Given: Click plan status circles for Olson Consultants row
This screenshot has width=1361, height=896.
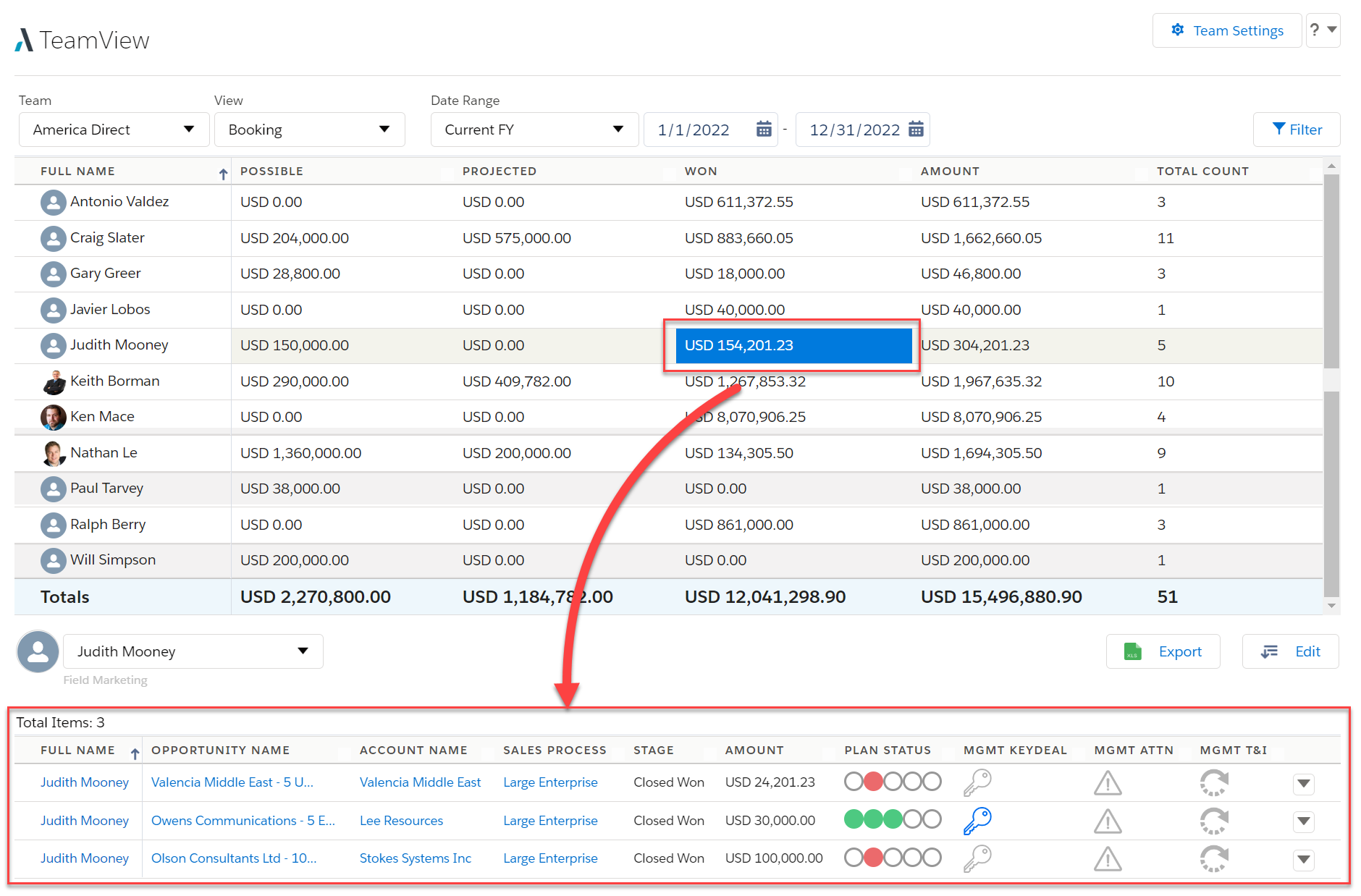Looking at the screenshot, I should (893, 858).
